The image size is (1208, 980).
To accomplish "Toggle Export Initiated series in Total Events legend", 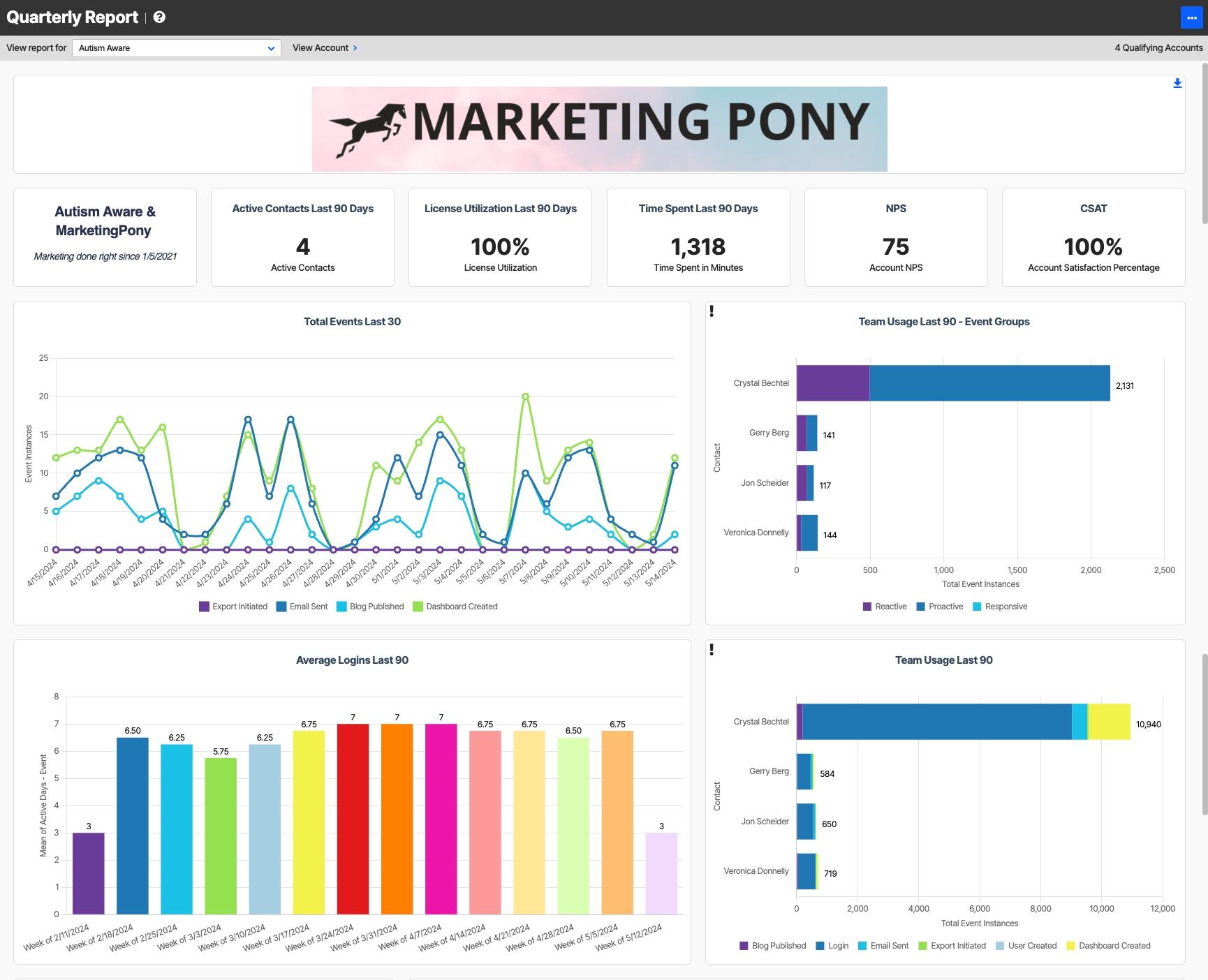I will tap(233, 607).
